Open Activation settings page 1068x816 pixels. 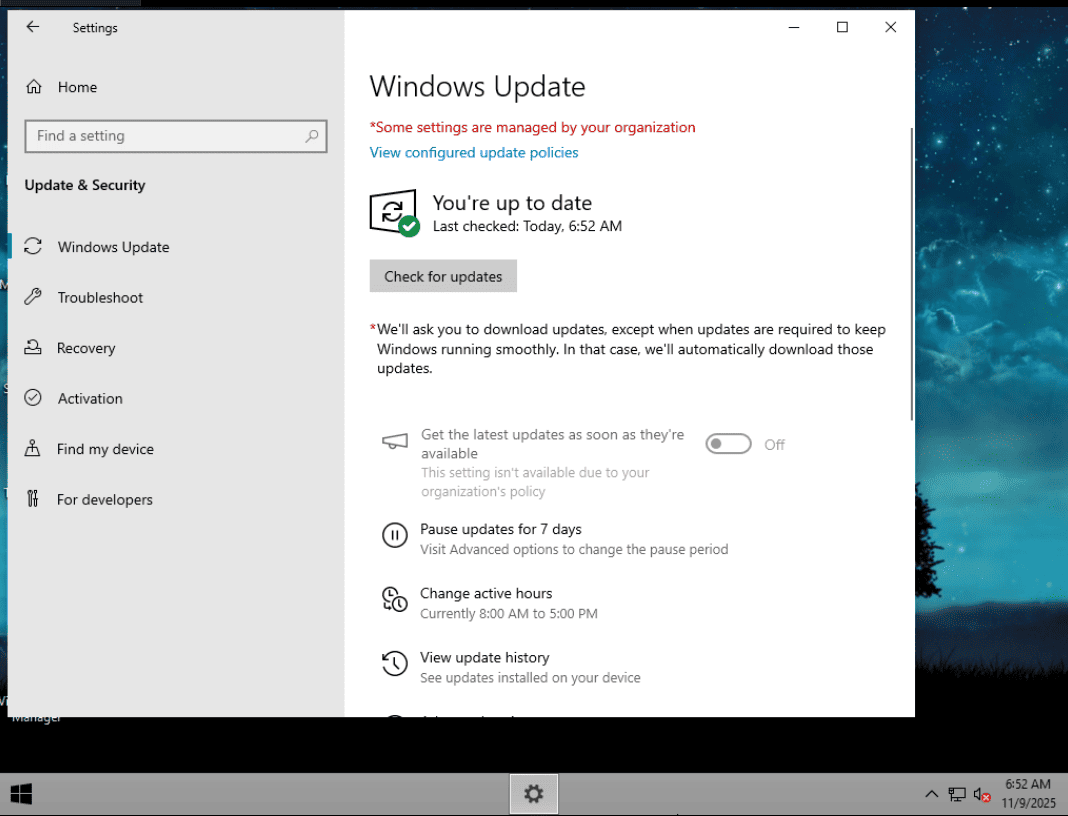(x=90, y=398)
